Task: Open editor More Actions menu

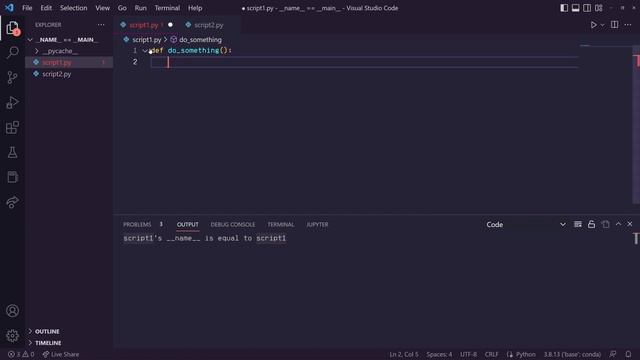Action: coord(628,25)
